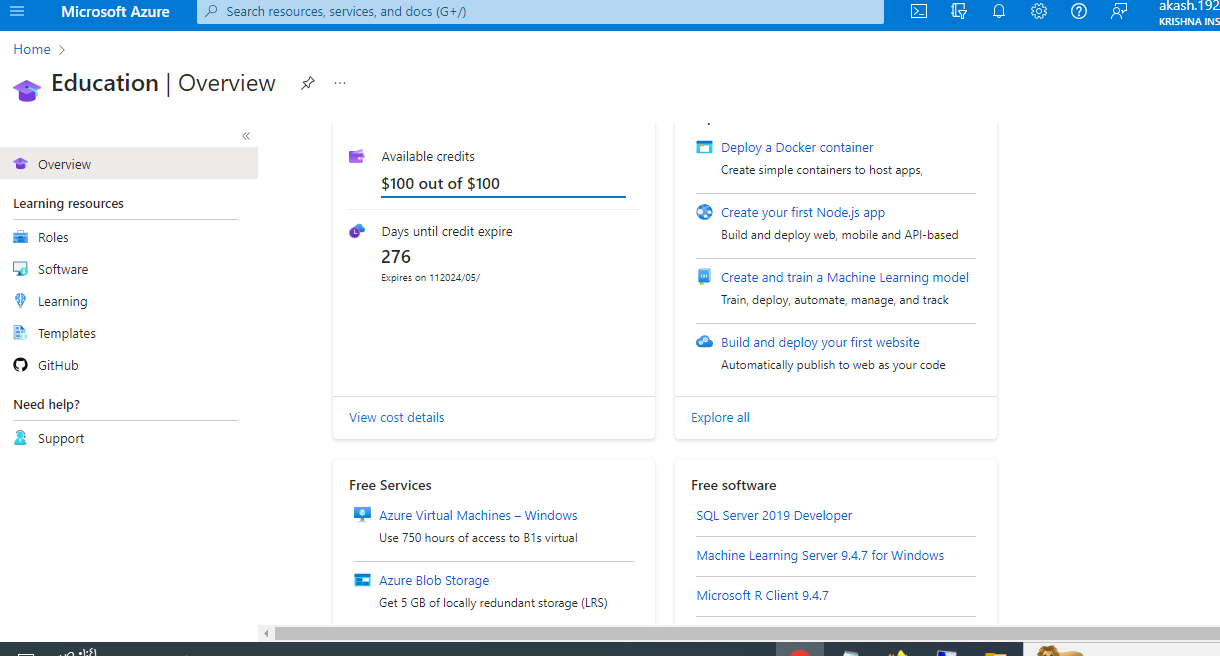1220x656 pixels.
Task: Click the first website cloud icon
Action: click(704, 342)
